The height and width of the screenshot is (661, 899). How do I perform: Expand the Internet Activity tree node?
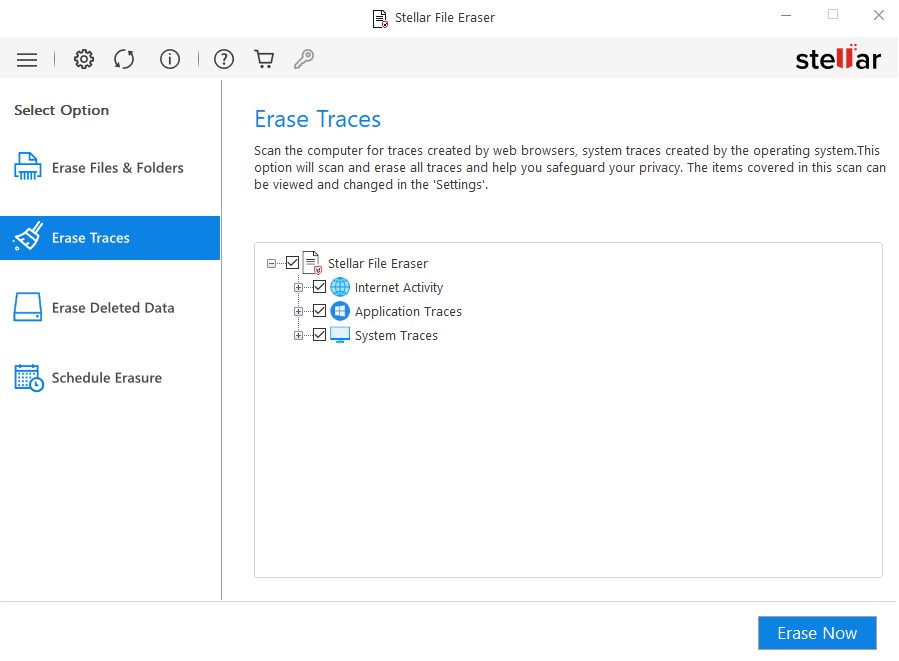[297, 287]
